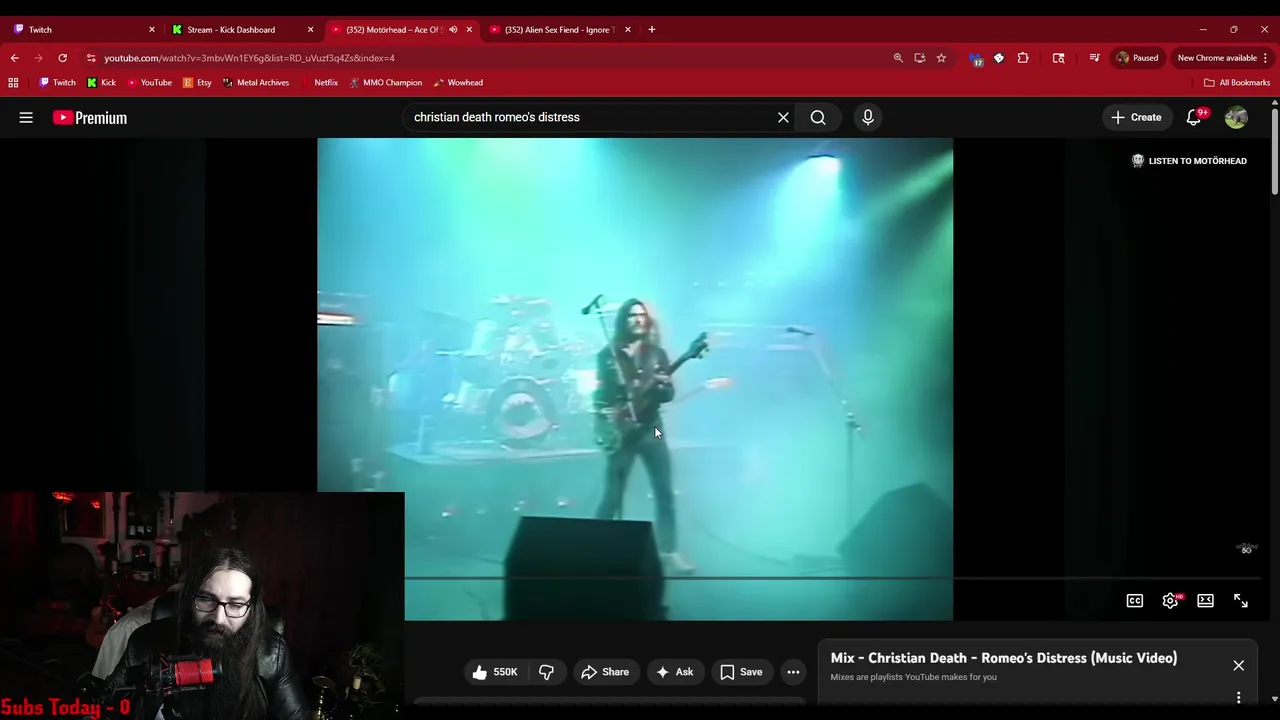Open extension icon with 17 badge
Image resolution: width=1280 pixels, height=720 pixels.
coord(976,58)
